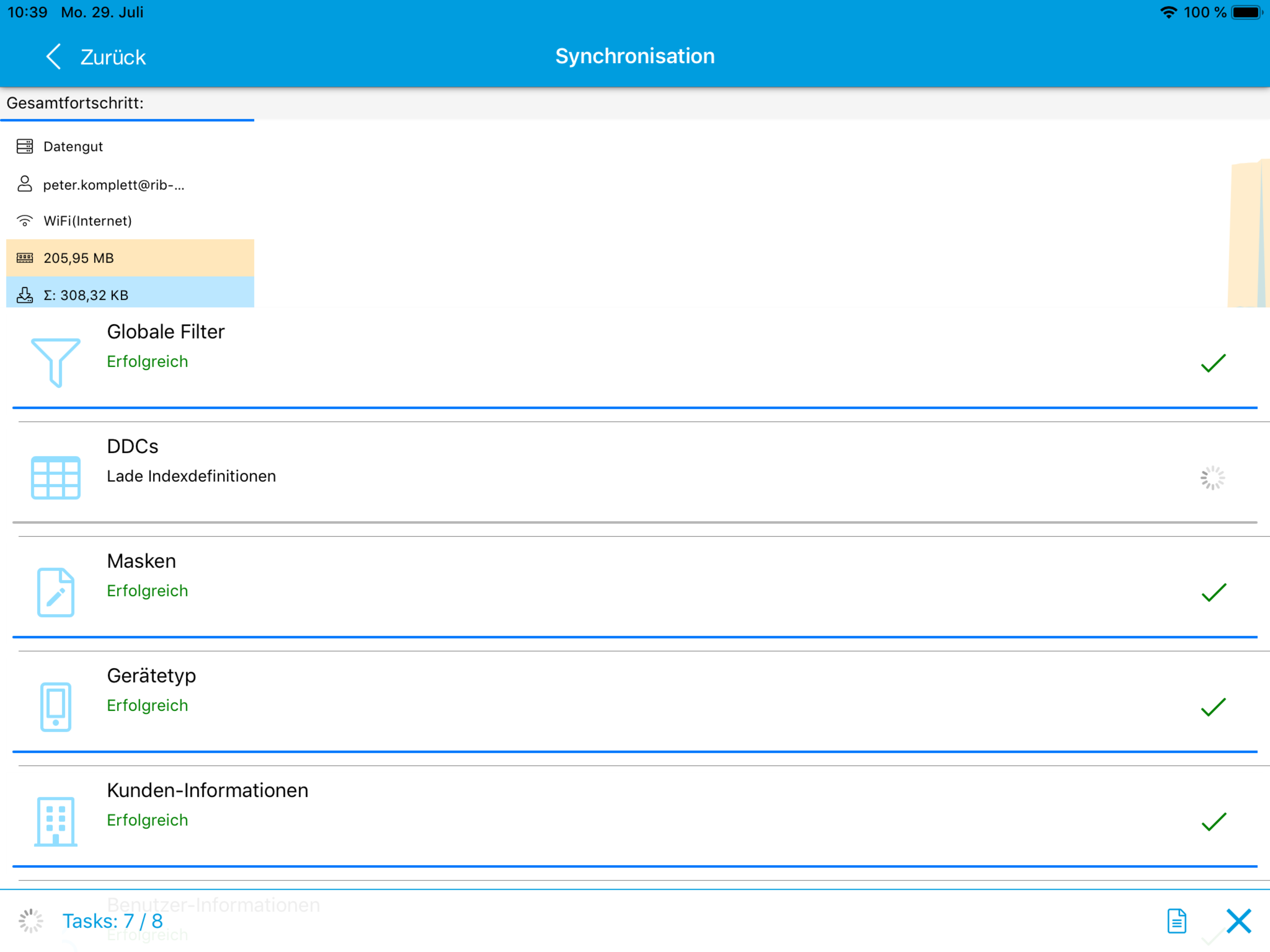
Task: Tap the WiFi(Internet) connection row
Action: 87,221
